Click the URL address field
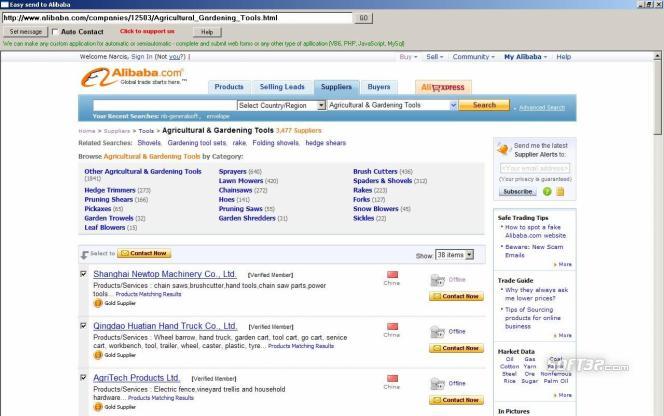The image size is (664, 416). click(177, 18)
